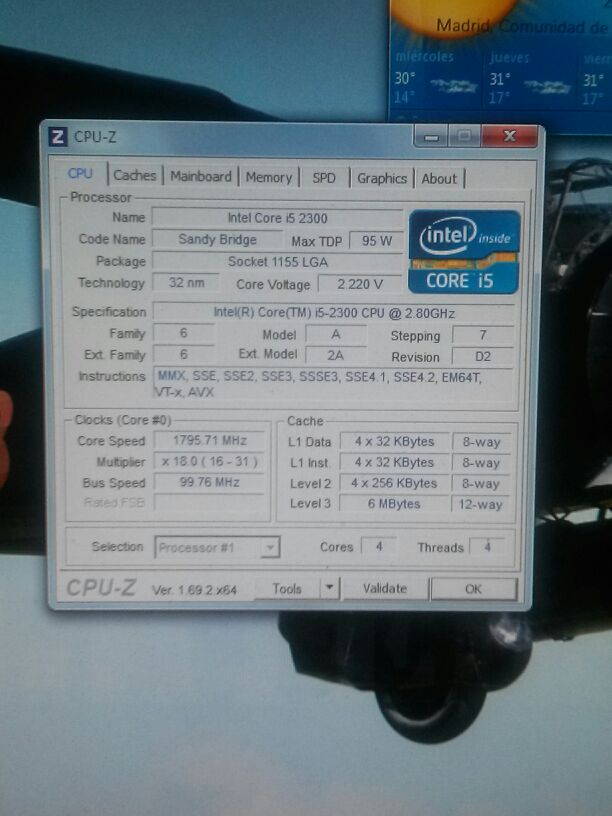Click the L1 Inst. value 4 x 32 KBytes
The image size is (612, 816).
tap(394, 462)
